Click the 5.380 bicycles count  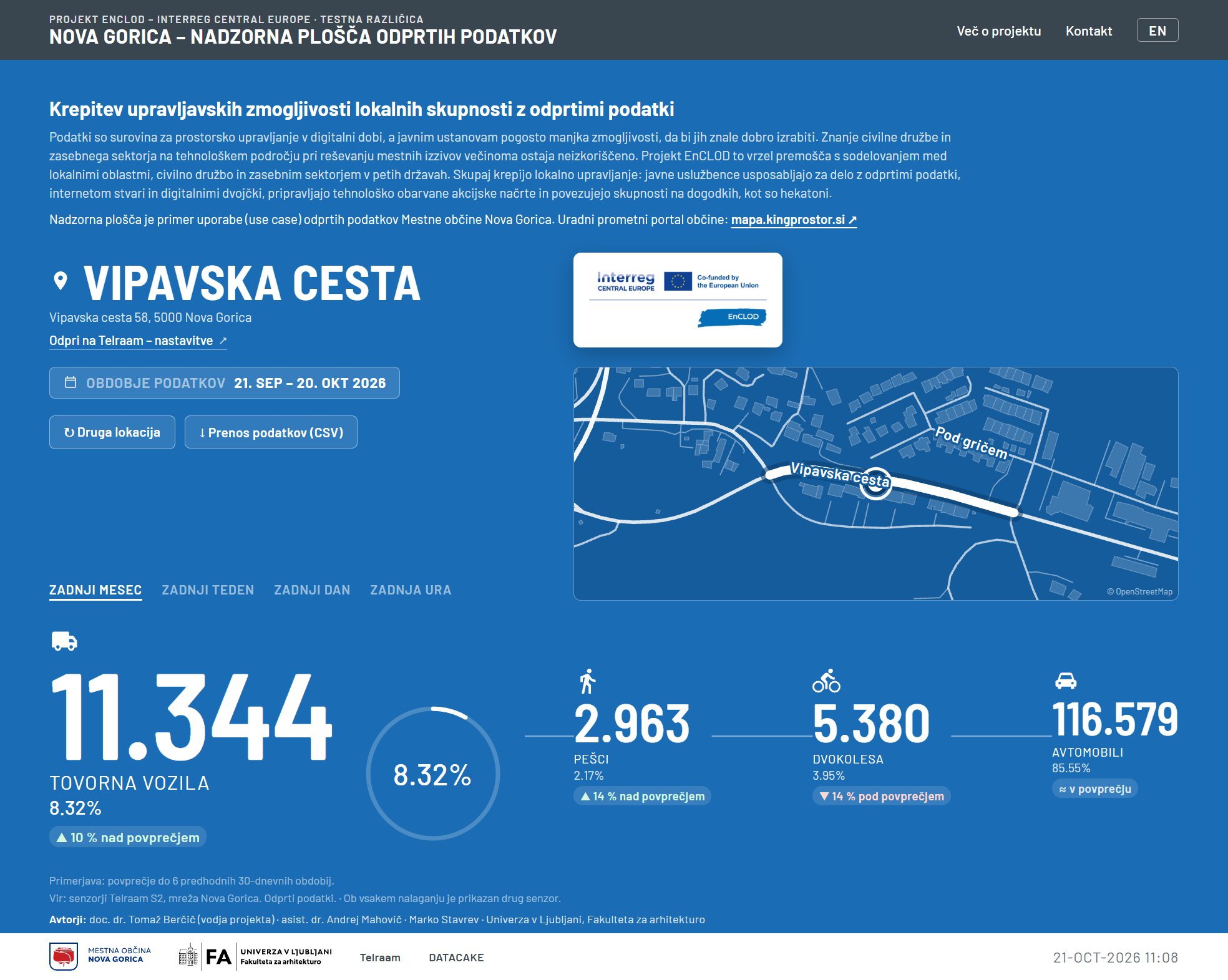coord(871,724)
